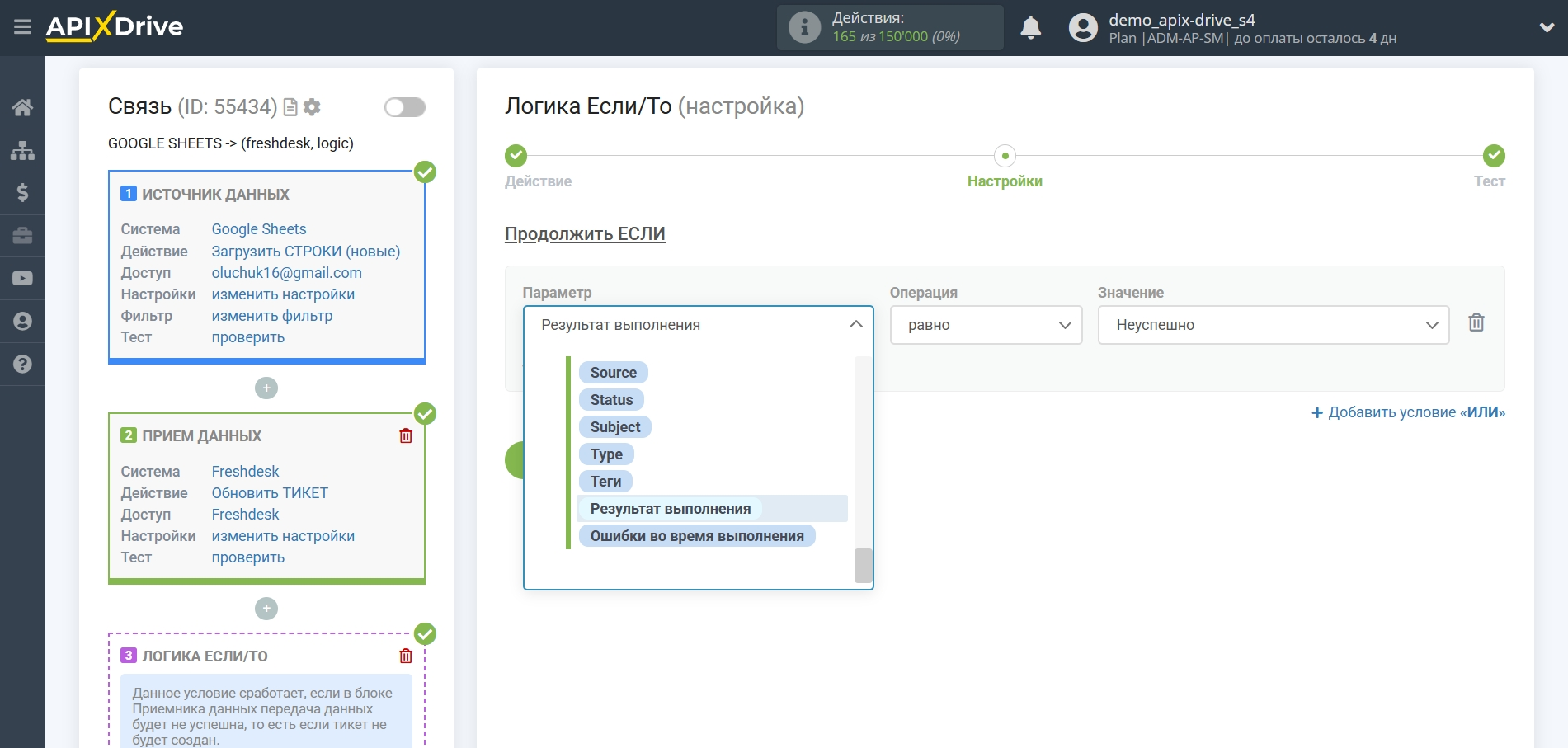The height and width of the screenshot is (748, 1568).
Task: Click Freshdesk system link
Action: [246, 472]
